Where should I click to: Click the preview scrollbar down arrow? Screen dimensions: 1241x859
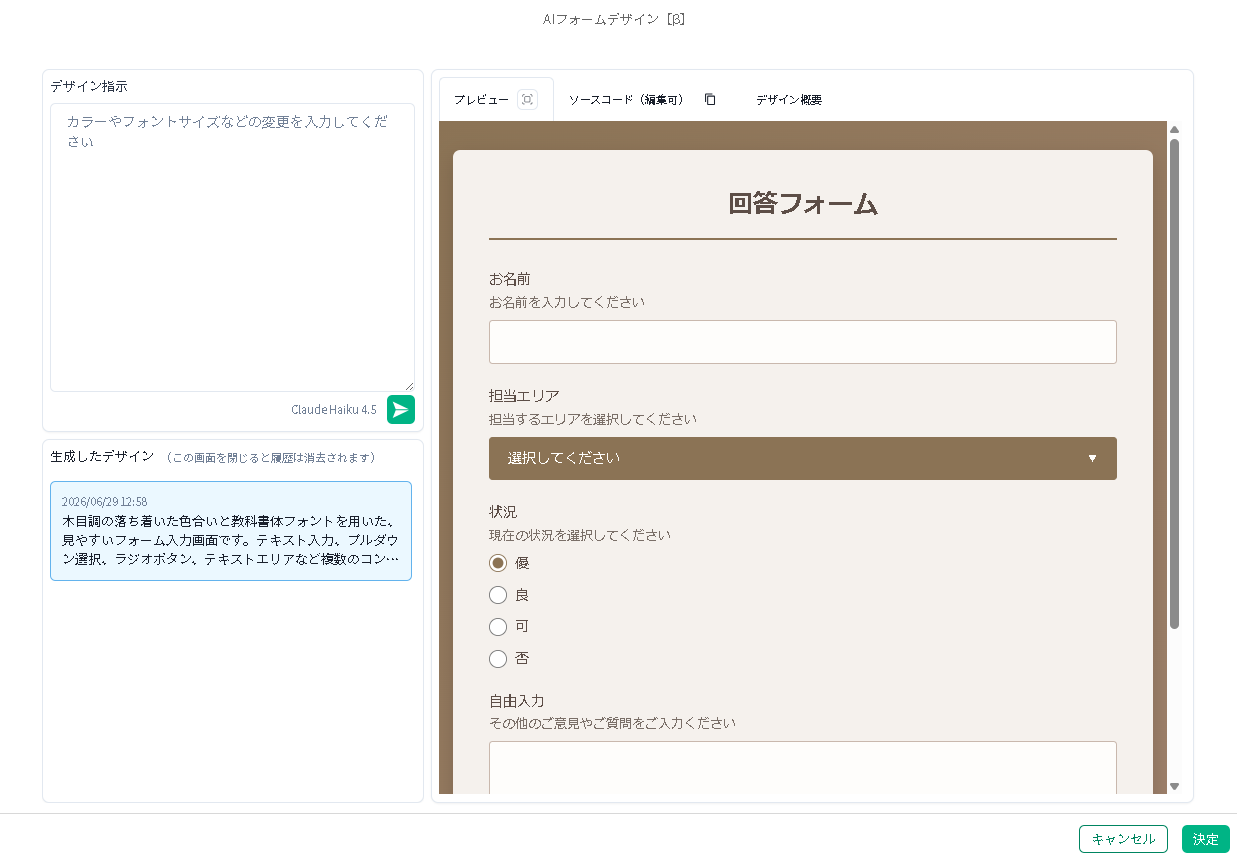1175,787
